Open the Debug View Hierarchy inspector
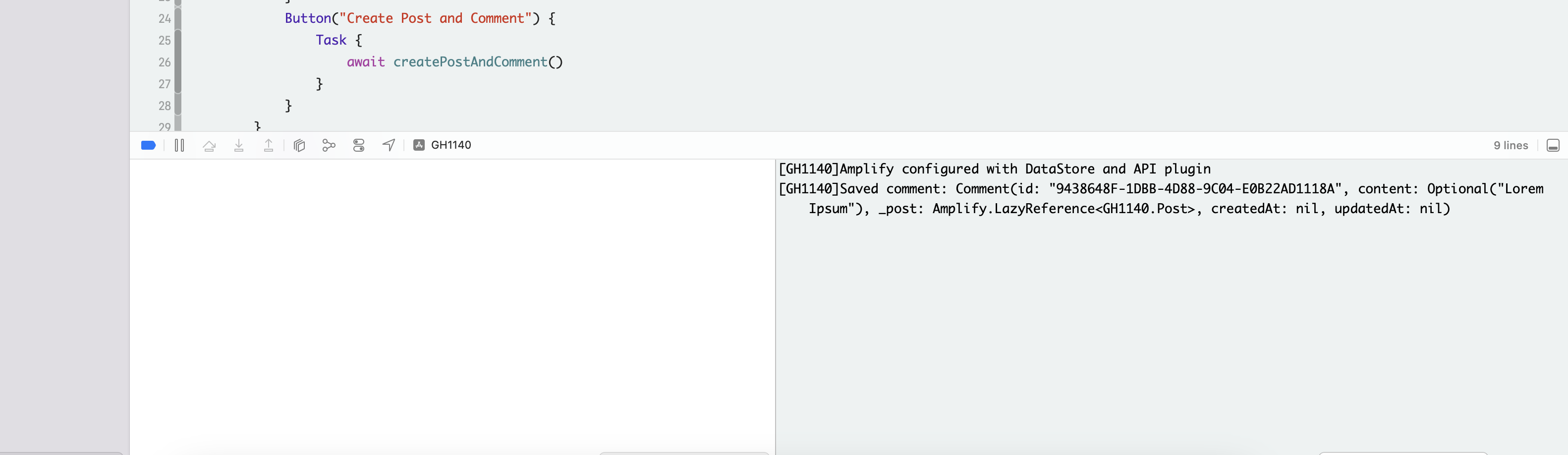 [299, 145]
